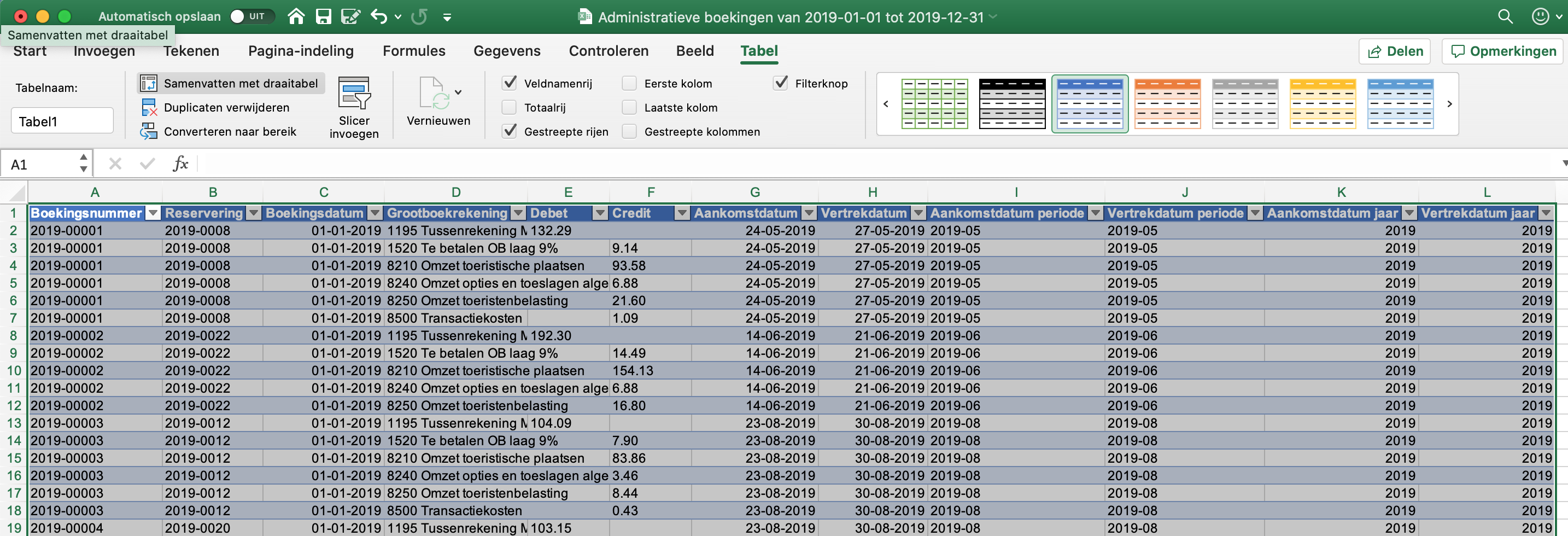Viewport: 1568px width, 536px height.
Task: Show next table styles arrow
Action: (1449, 104)
